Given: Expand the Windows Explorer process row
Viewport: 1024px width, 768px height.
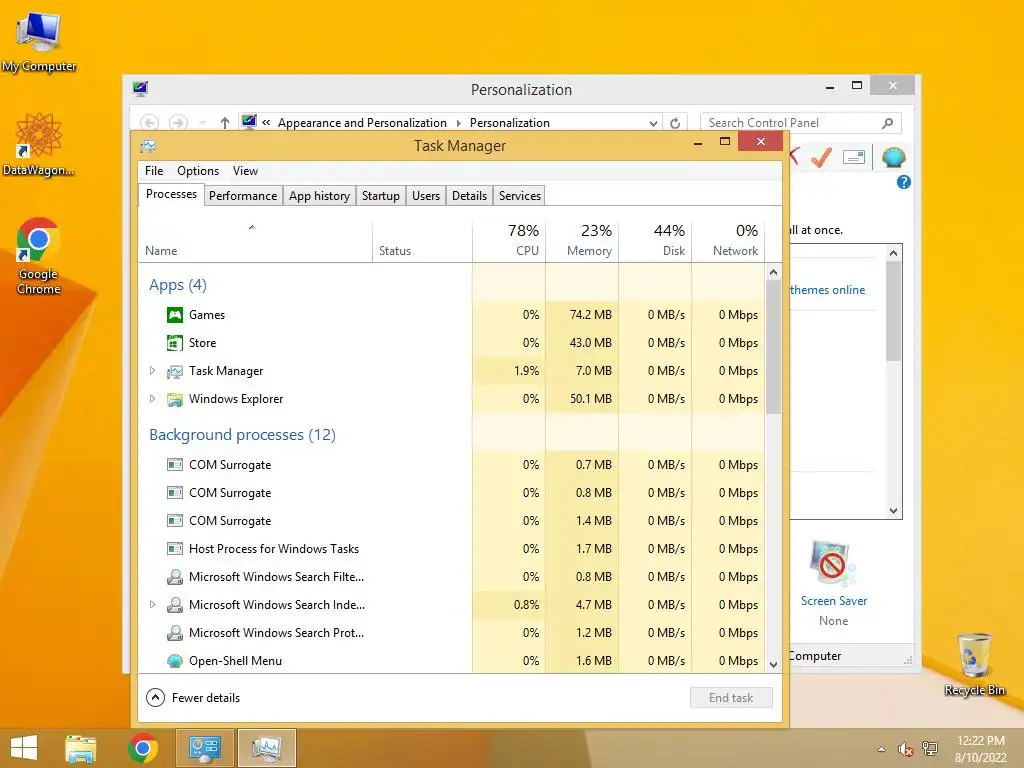Looking at the screenshot, I should (x=152, y=399).
